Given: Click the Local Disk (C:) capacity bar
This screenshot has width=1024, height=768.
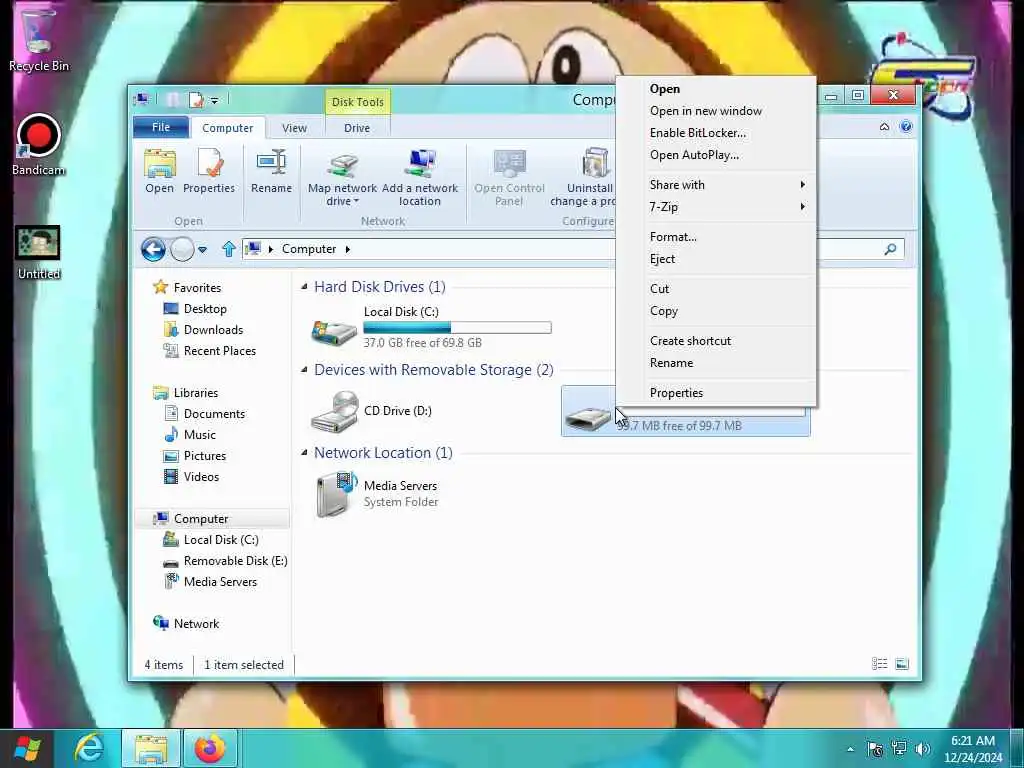Looking at the screenshot, I should point(457,327).
